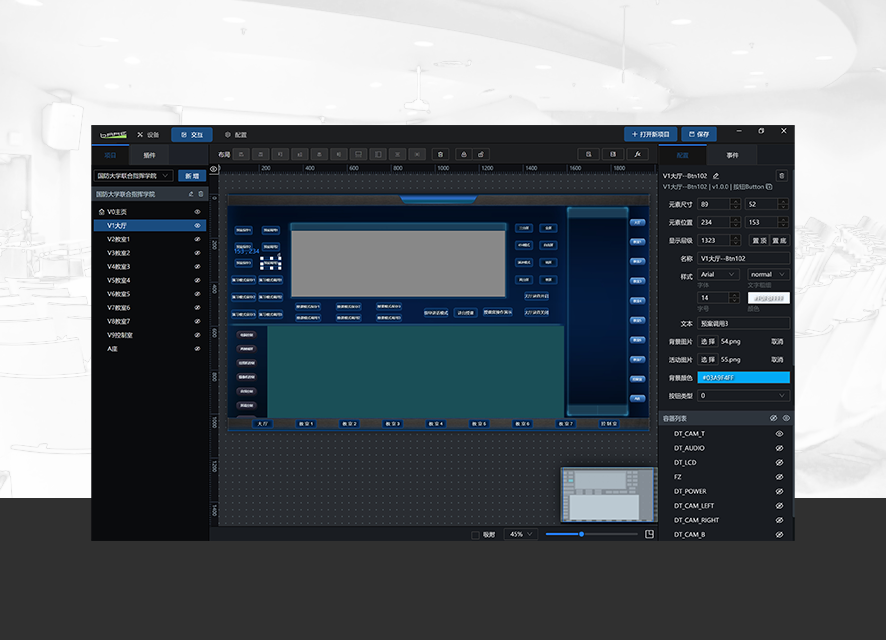The height and width of the screenshot is (640, 886).
Task: Switch to the 事件 tab in the right panel
Action: (731, 155)
